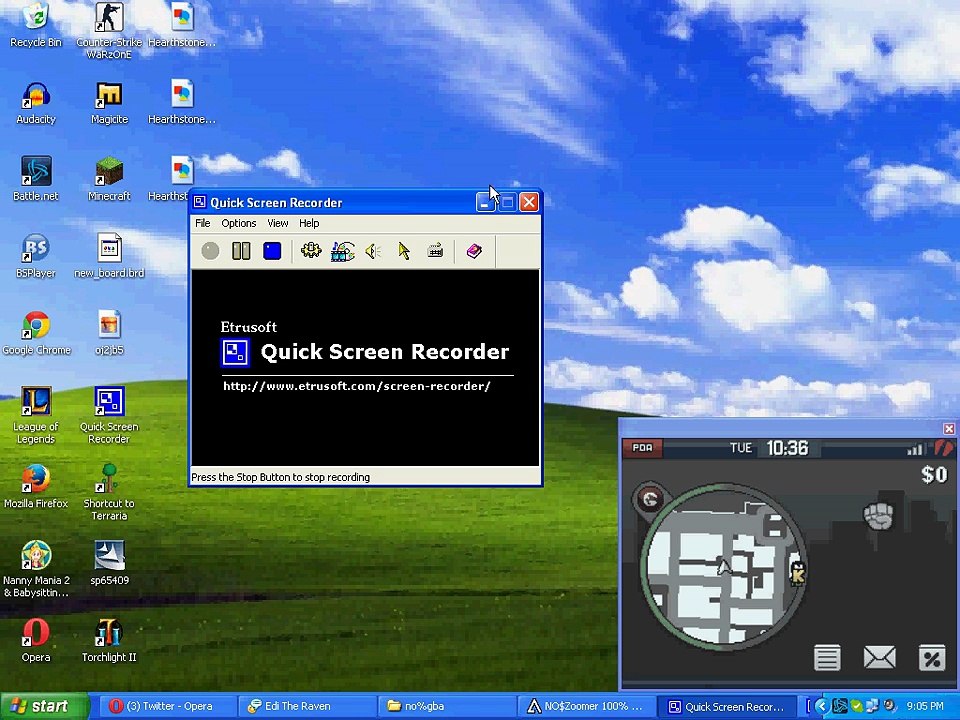Open video settings film icon in toolbar
Viewport: 960px width, 720px height.
click(342, 251)
